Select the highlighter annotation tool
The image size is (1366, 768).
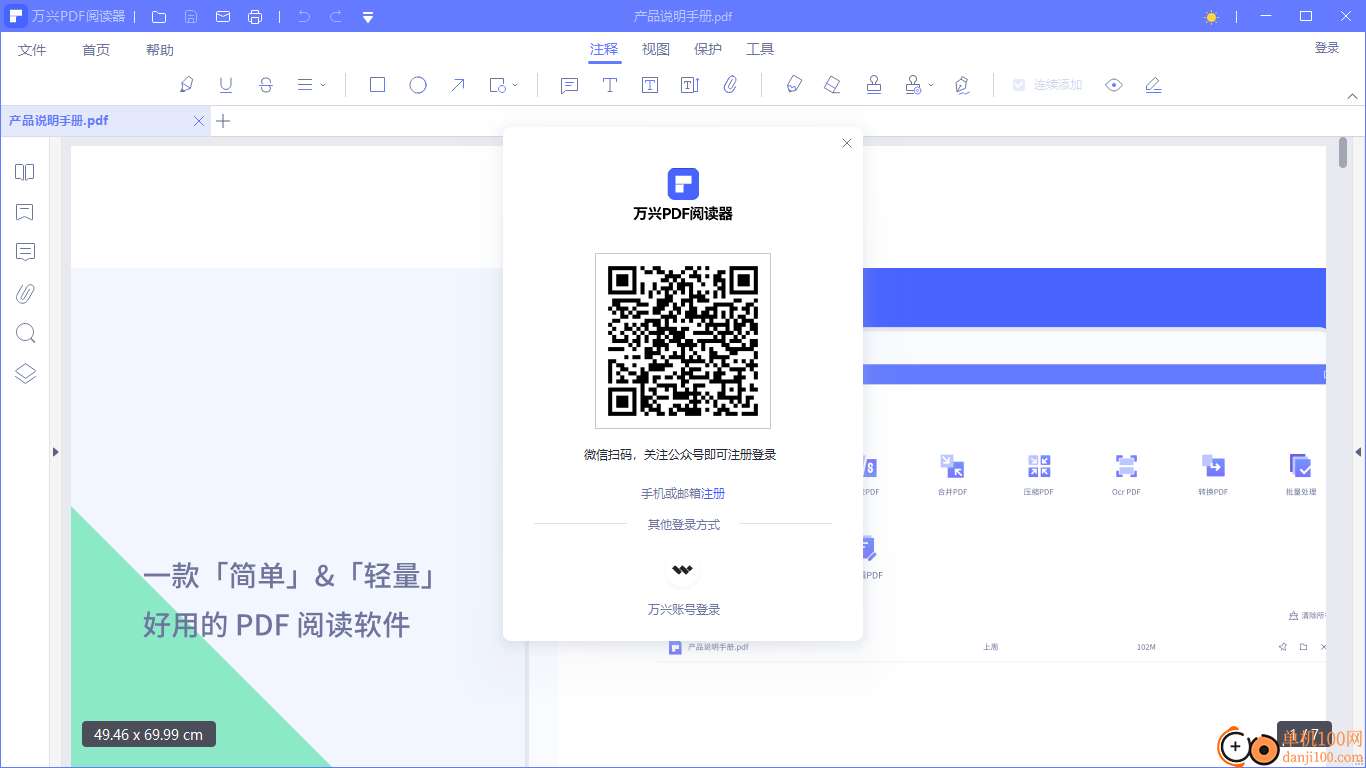pyautogui.click(x=187, y=85)
